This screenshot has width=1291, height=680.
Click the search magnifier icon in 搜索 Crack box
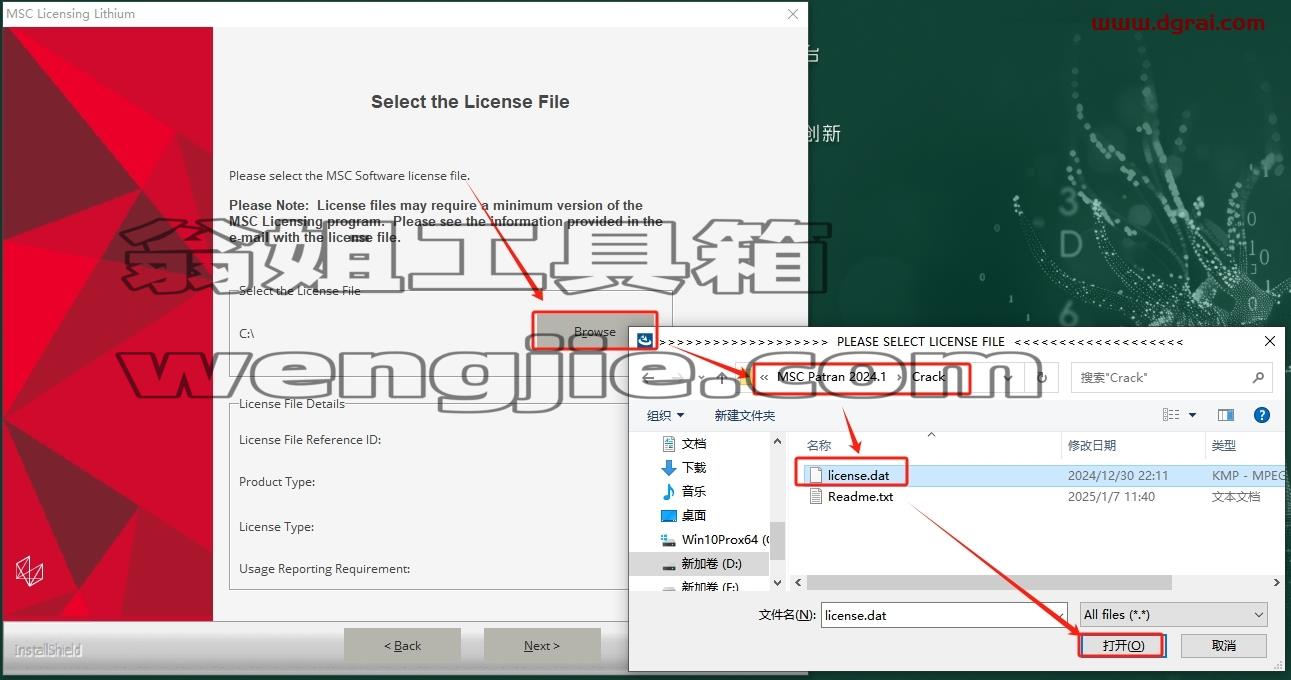(1258, 378)
